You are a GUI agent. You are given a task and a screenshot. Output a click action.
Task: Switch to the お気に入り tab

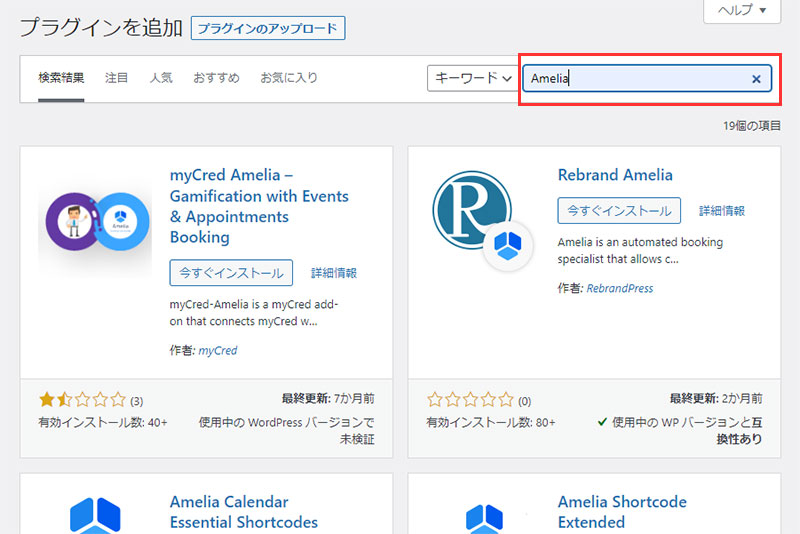point(289,78)
